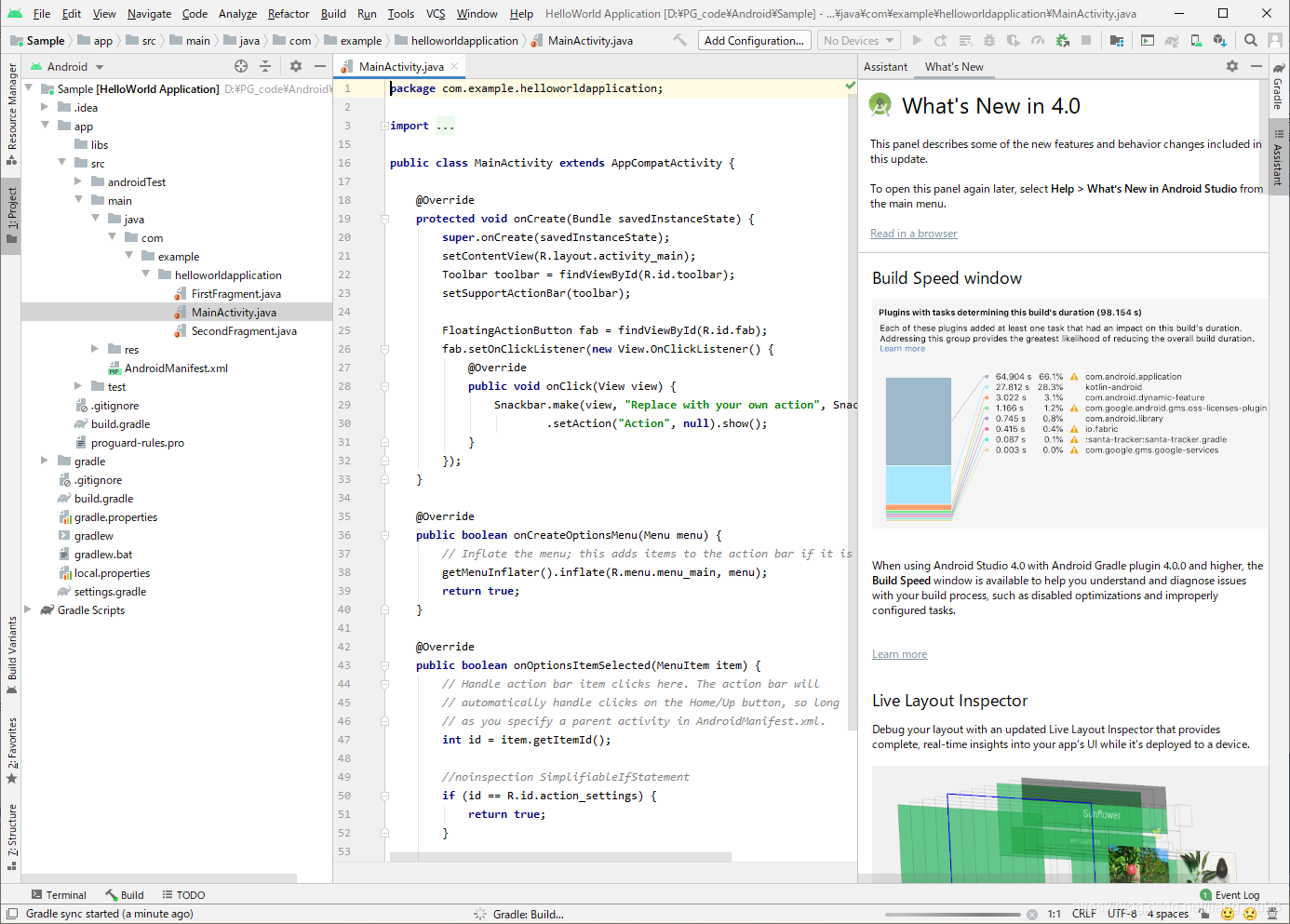The width and height of the screenshot is (1290, 924).
Task: Click Learn more under Build Speed paragraph
Action: click(899, 654)
